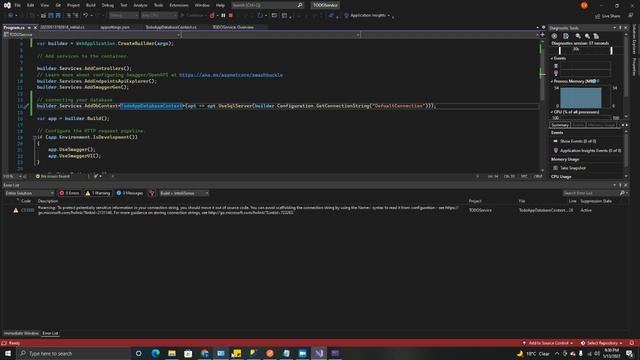Collapse the CPU percent graph section
This screenshot has width=640, height=360.
pyautogui.click(x=552, y=112)
